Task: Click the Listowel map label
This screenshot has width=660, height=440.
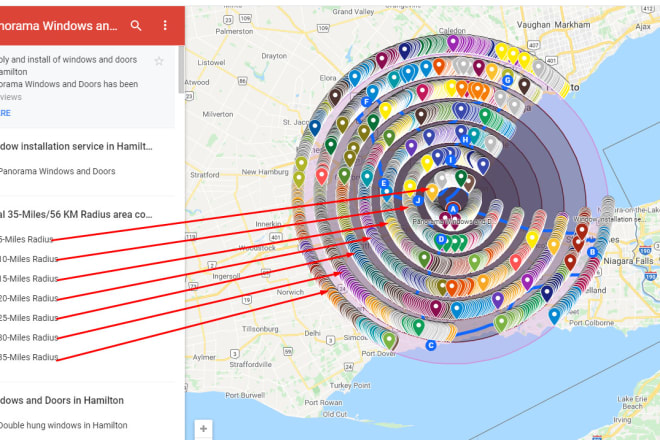Action: pyautogui.click(x=212, y=63)
